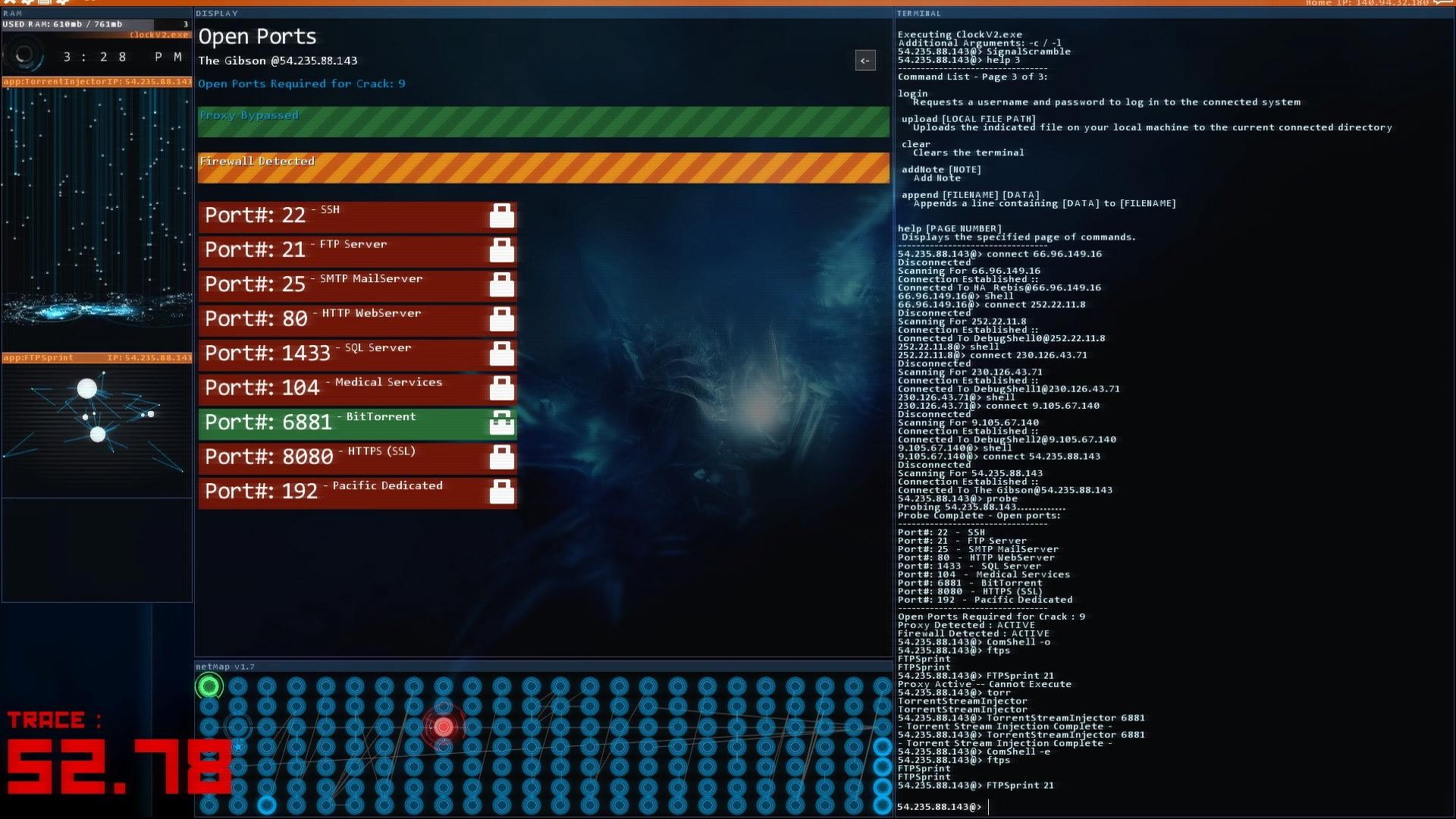This screenshot has width=1456, height=819.
Task: Click the lock icon on SMTP MailServer port 25
Action: coord(501,285)
